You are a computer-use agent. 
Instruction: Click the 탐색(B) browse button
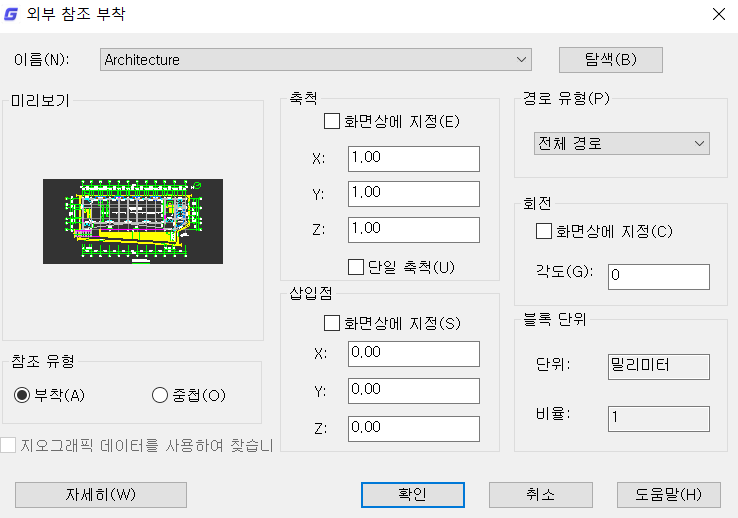pos(610,60)
